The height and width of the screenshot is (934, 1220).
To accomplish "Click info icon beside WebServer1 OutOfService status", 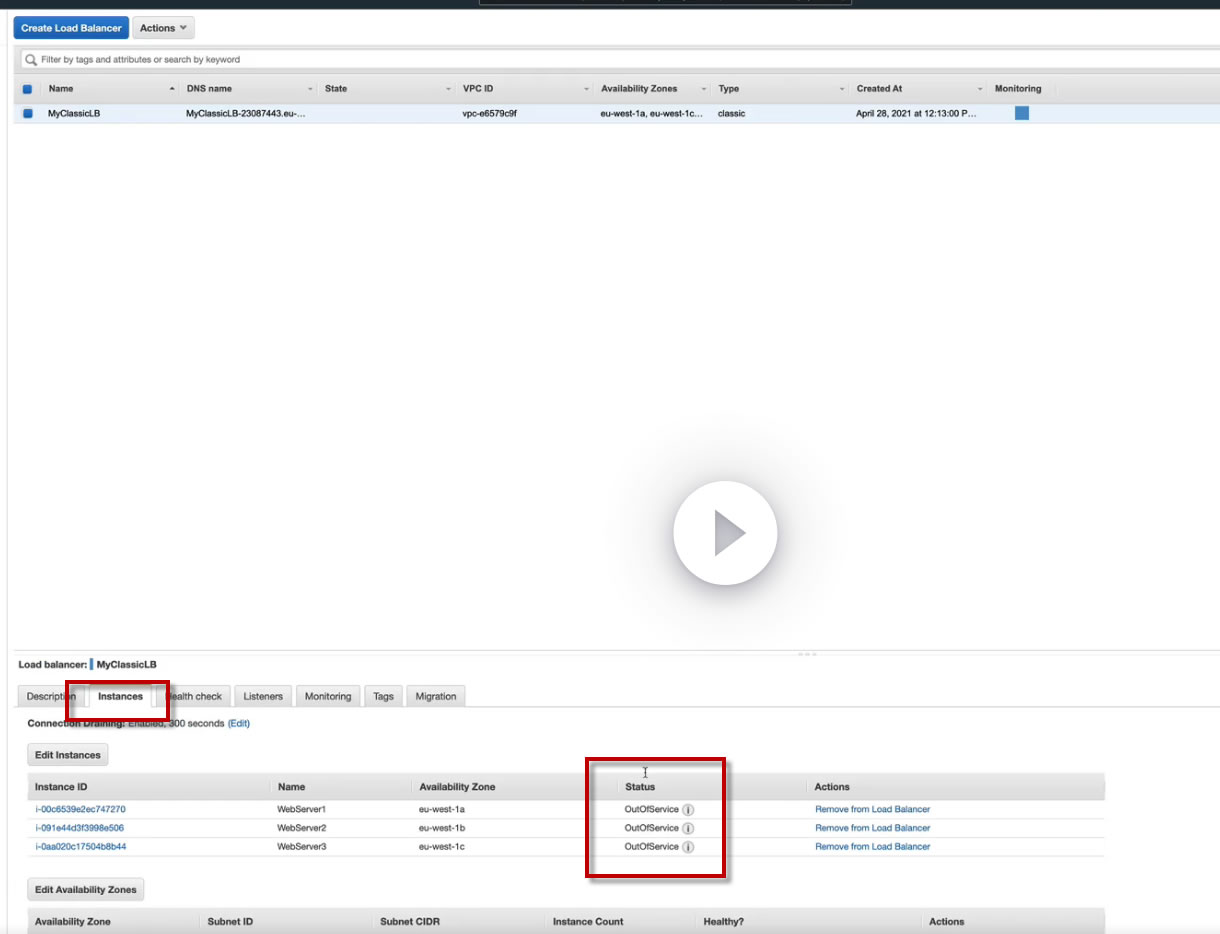I will point(688,809).
